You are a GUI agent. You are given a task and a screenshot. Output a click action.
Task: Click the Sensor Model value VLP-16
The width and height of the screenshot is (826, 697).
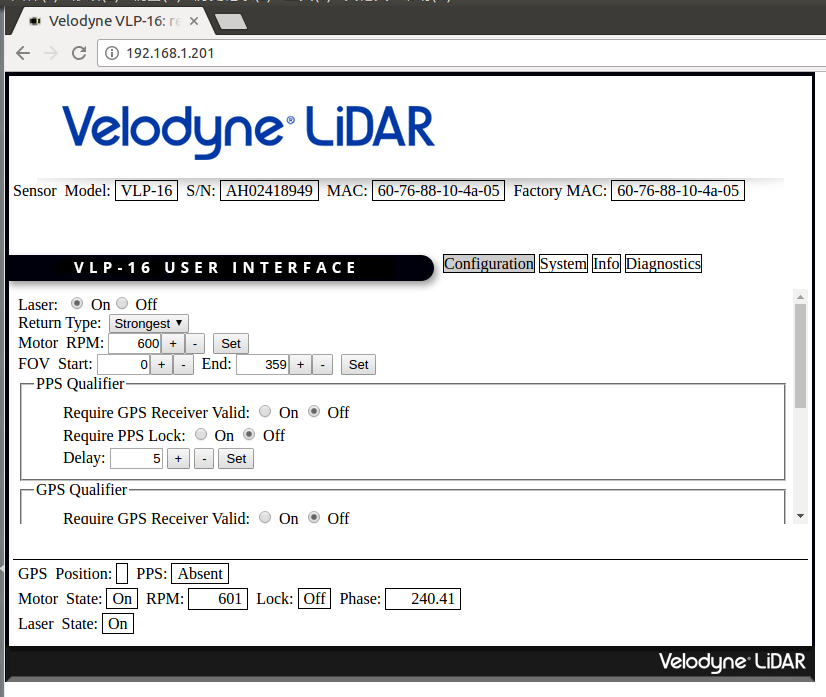point(146,191)
